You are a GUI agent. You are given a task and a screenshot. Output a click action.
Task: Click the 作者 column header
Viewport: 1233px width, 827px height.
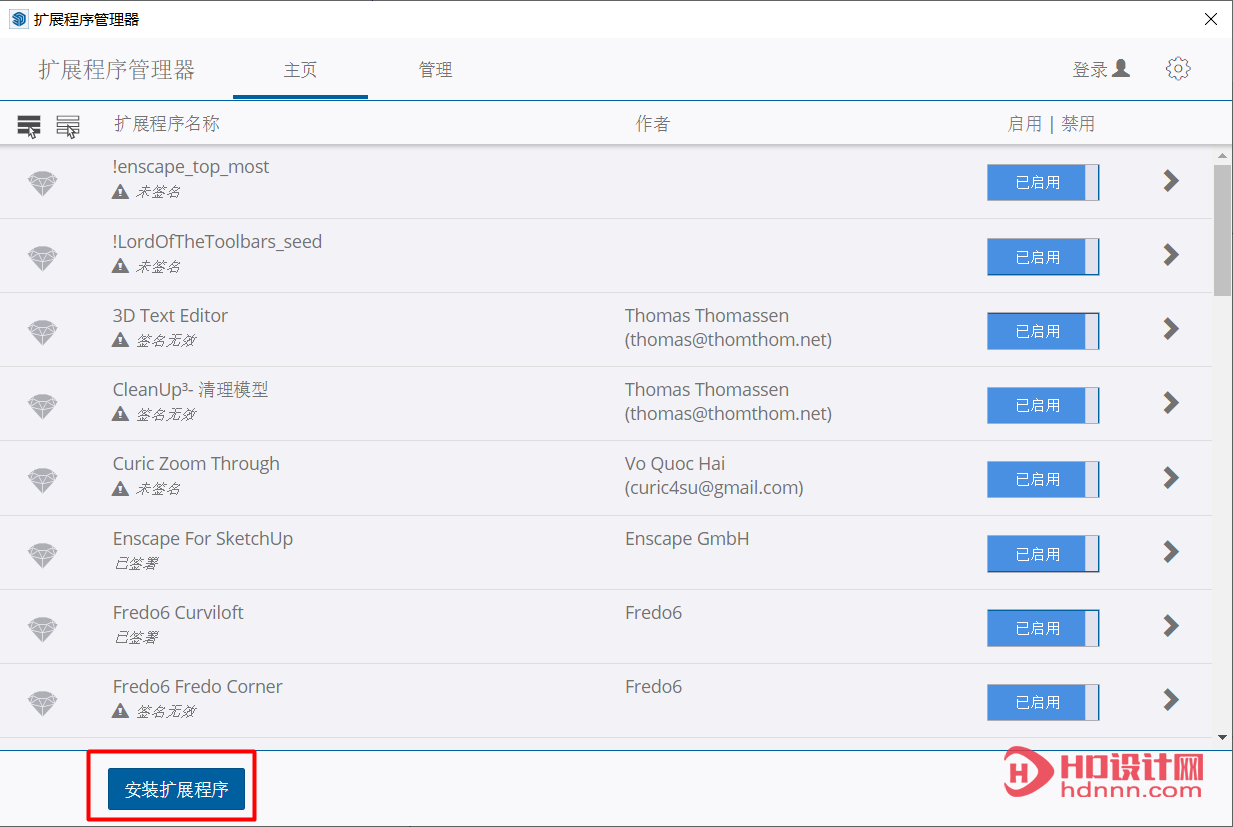[653, 124]
